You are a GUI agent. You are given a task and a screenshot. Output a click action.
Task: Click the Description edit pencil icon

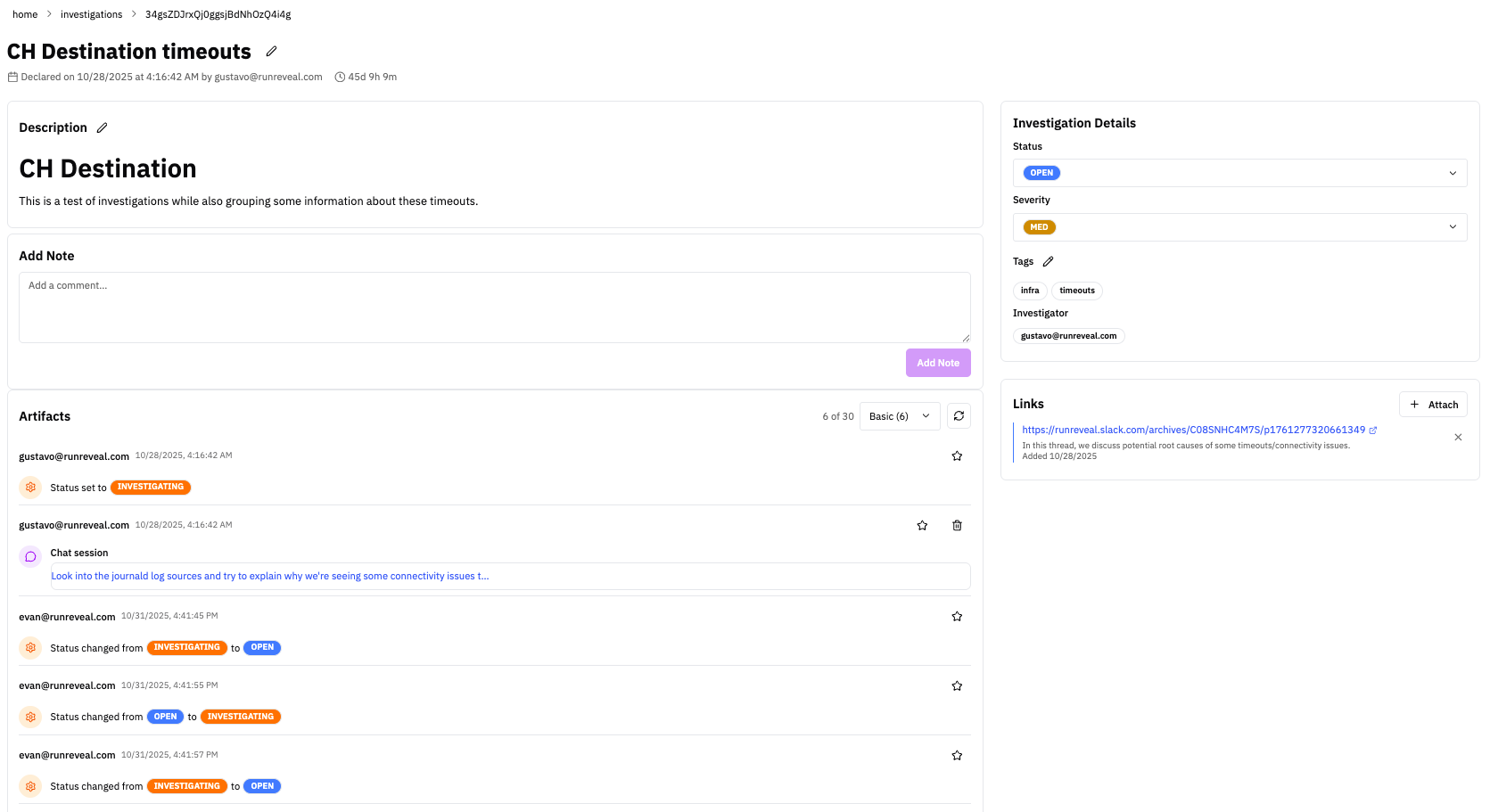click(103, 128)
